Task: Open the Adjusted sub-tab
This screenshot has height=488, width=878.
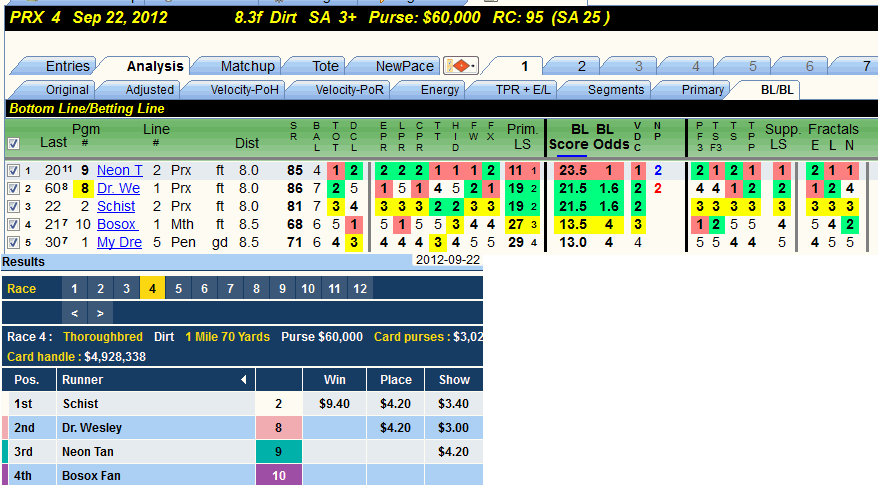Action: point(144,90)
